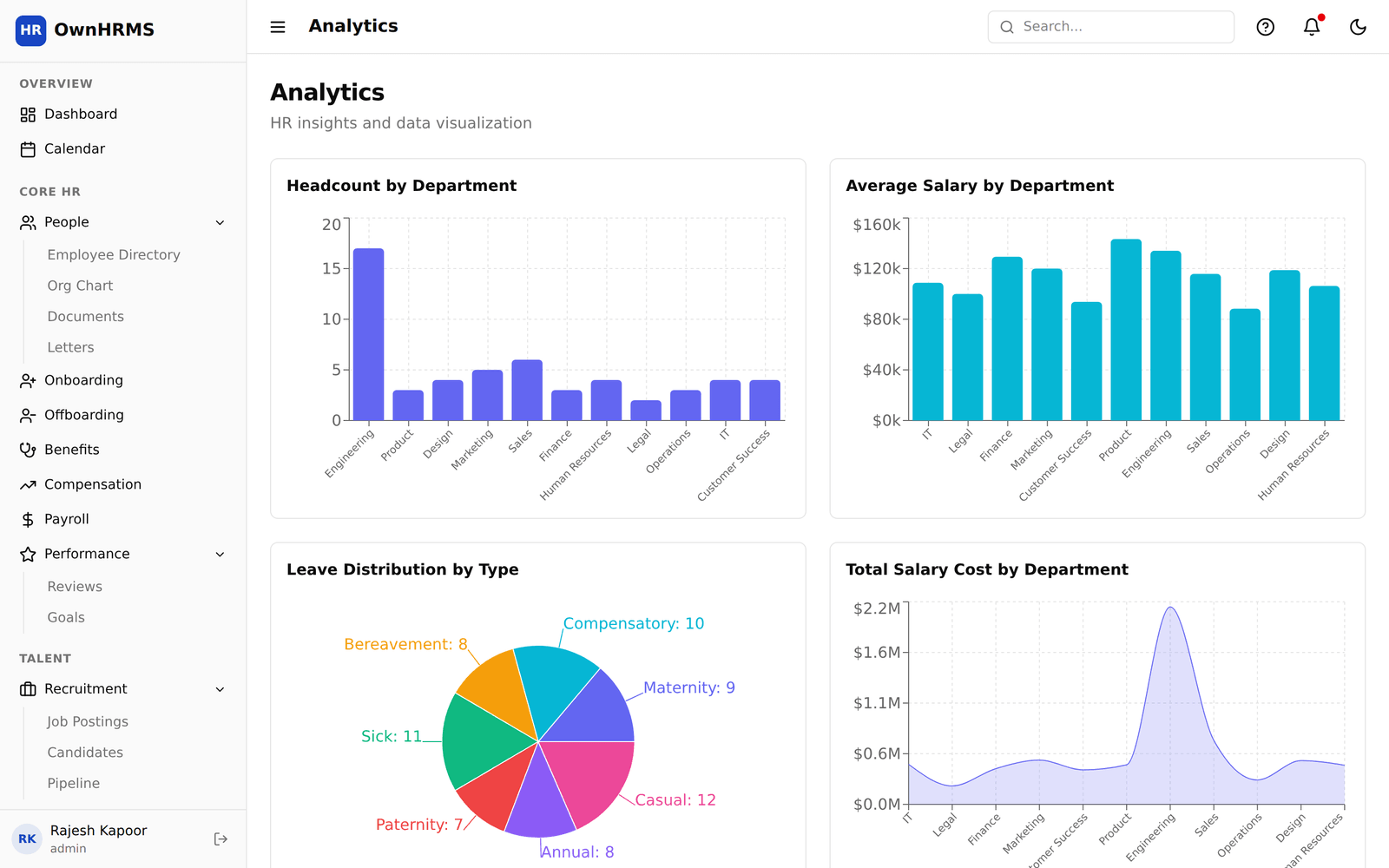Viewport: 1389px width, 868px height.
Task: Click the search magnifier icon
Action: [x=1007, y=27]
